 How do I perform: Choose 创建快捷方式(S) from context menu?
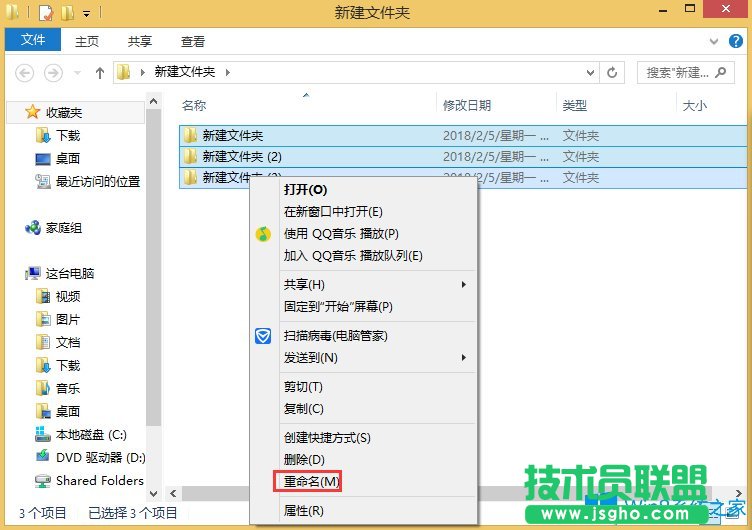point(327,437)
